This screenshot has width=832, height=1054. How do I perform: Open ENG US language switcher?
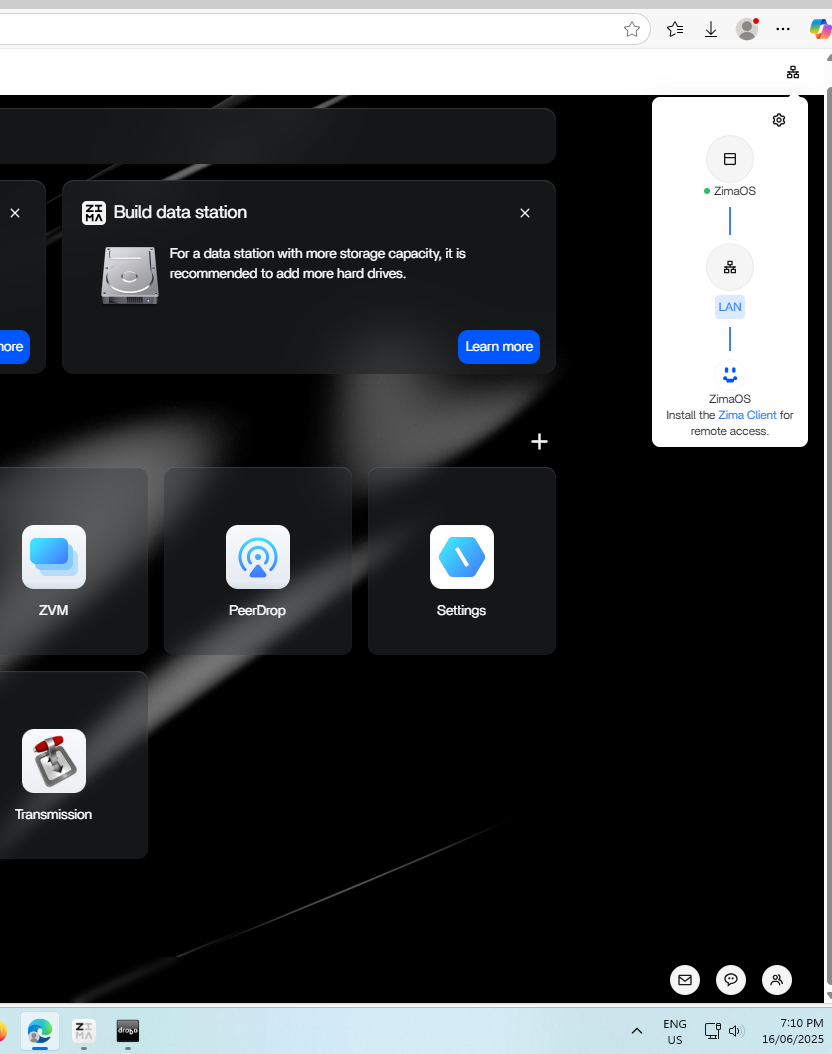click(675, 1032)
